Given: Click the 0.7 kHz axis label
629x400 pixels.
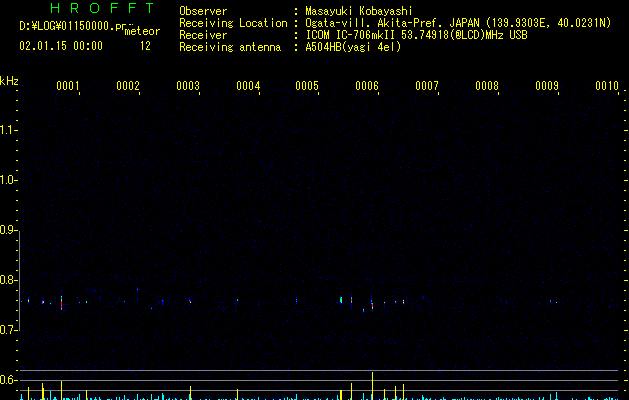Looking at the screenshot, I should click(x=7, y=330).
